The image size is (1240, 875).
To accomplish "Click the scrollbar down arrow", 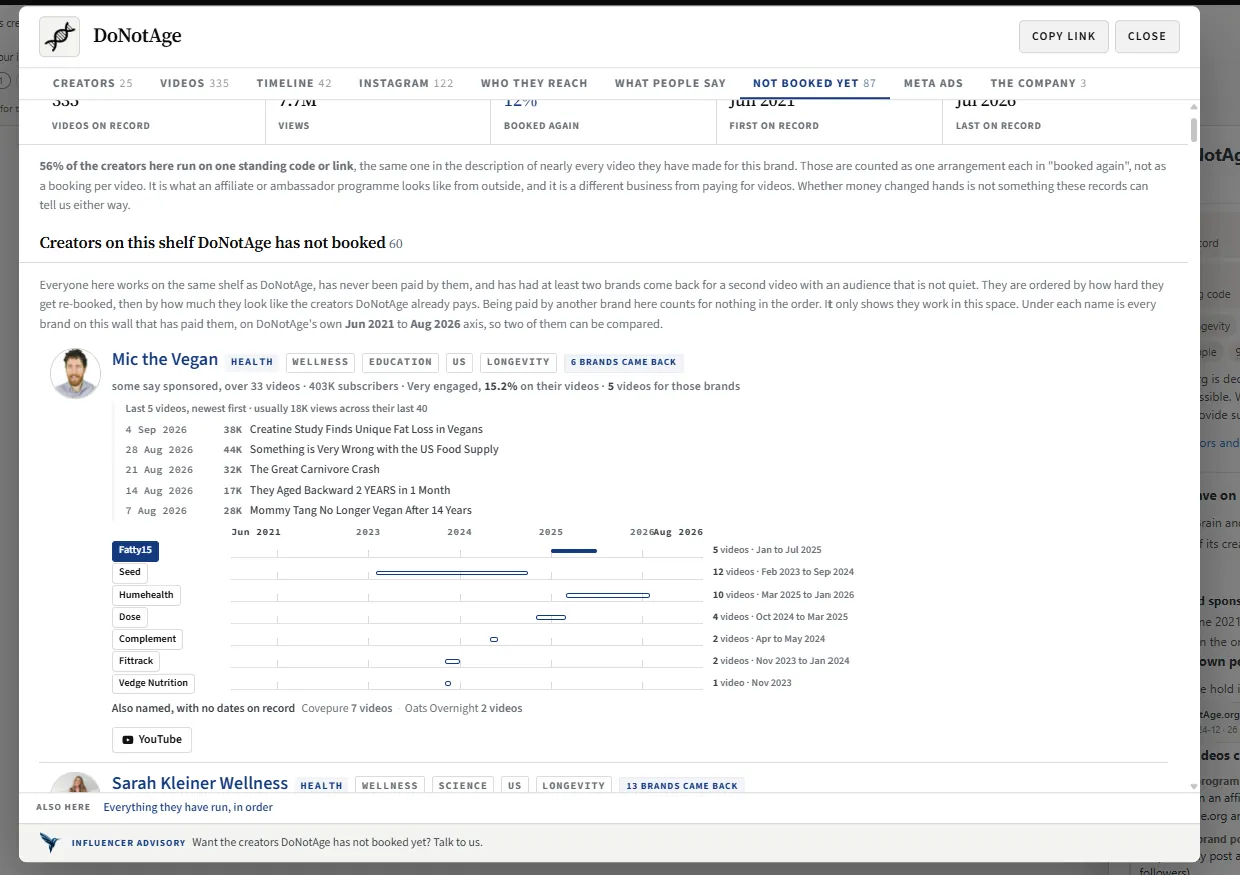I will 1194,786.
